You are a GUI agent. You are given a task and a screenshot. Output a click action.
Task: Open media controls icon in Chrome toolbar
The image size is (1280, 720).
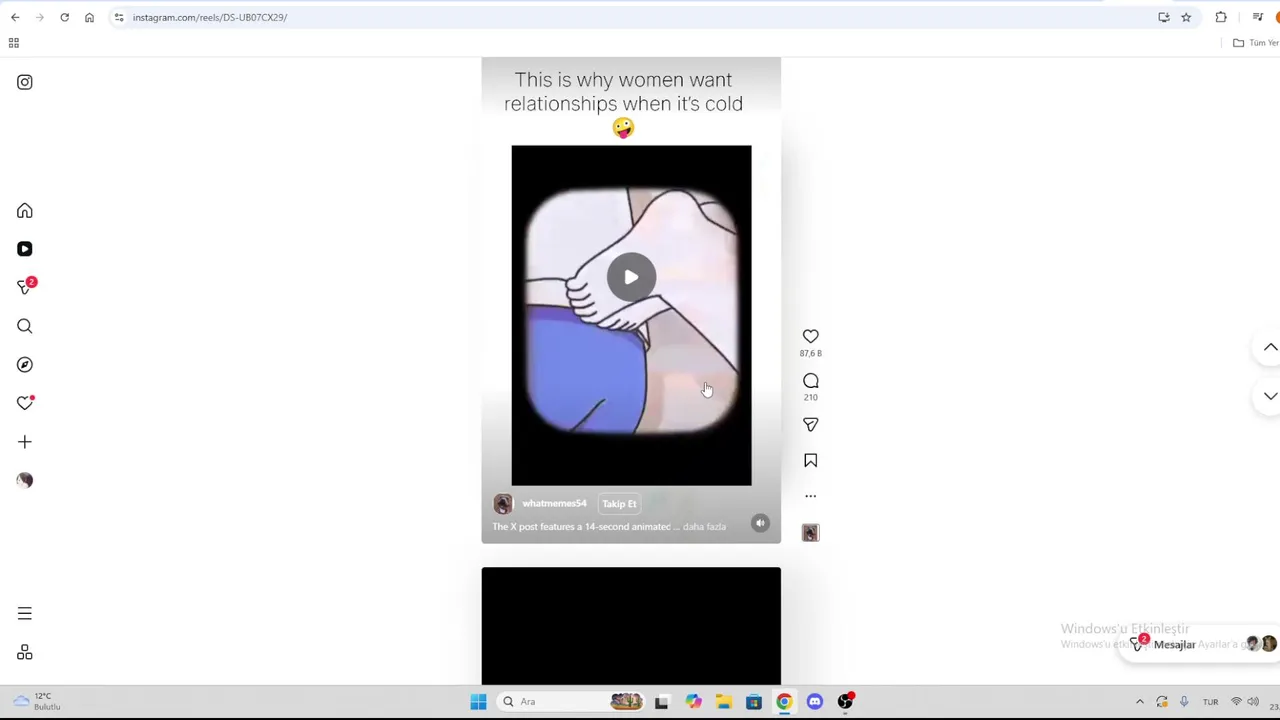[1257, 17]
